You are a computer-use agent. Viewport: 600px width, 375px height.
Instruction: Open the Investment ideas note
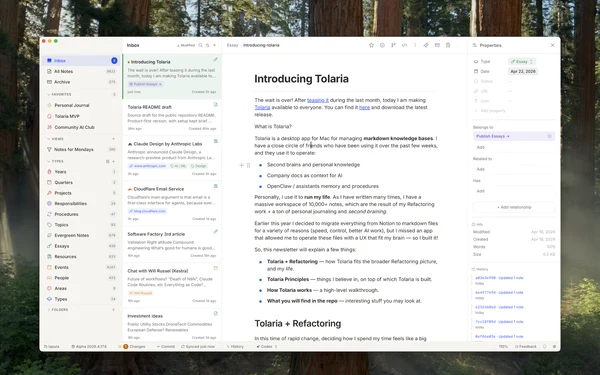(x=172, y=325)
